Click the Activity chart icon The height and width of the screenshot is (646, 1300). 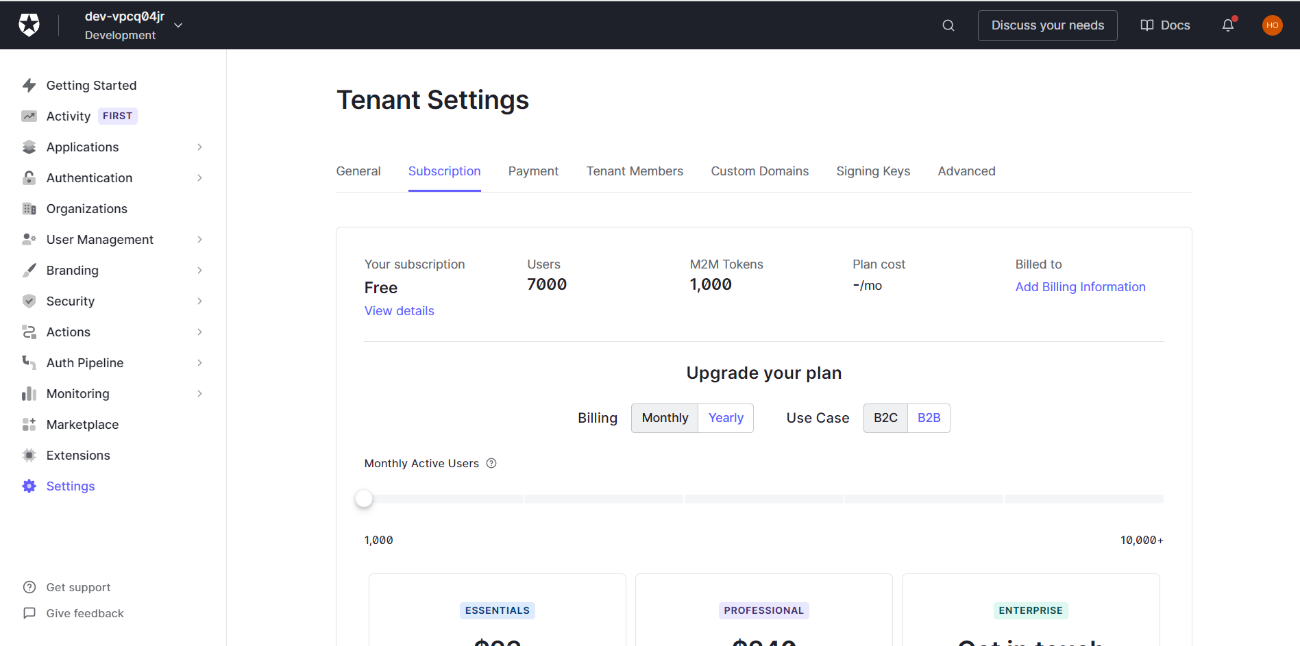pyautogui.click(x=29, y=116)
